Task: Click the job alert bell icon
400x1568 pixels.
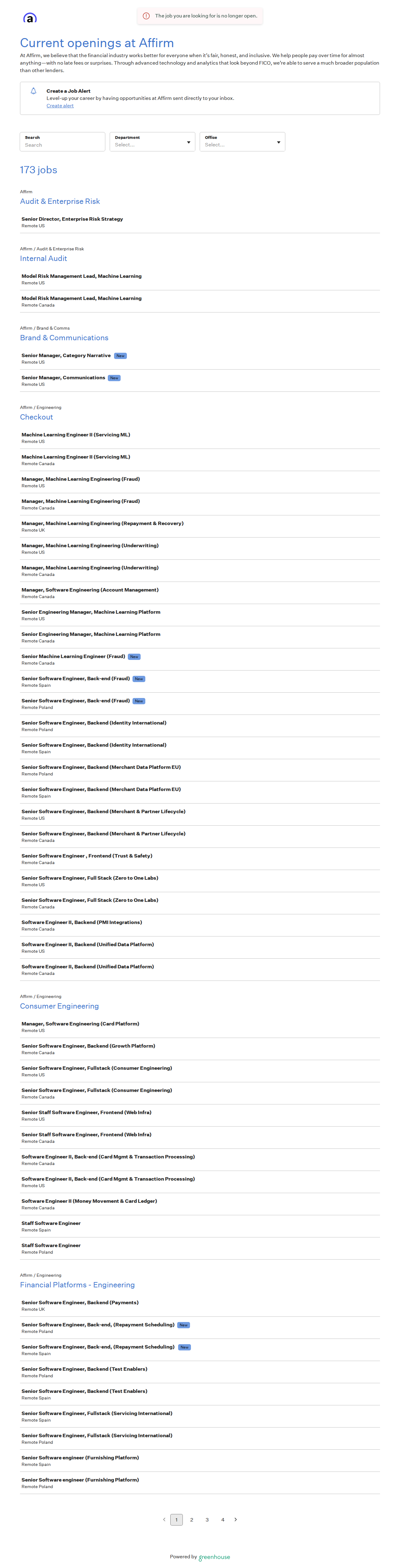Action: 33,91
